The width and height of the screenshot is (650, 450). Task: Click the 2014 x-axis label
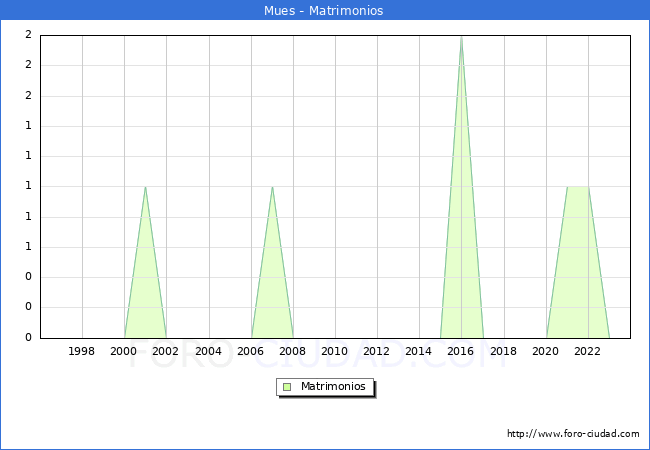[x=419, y=351]
